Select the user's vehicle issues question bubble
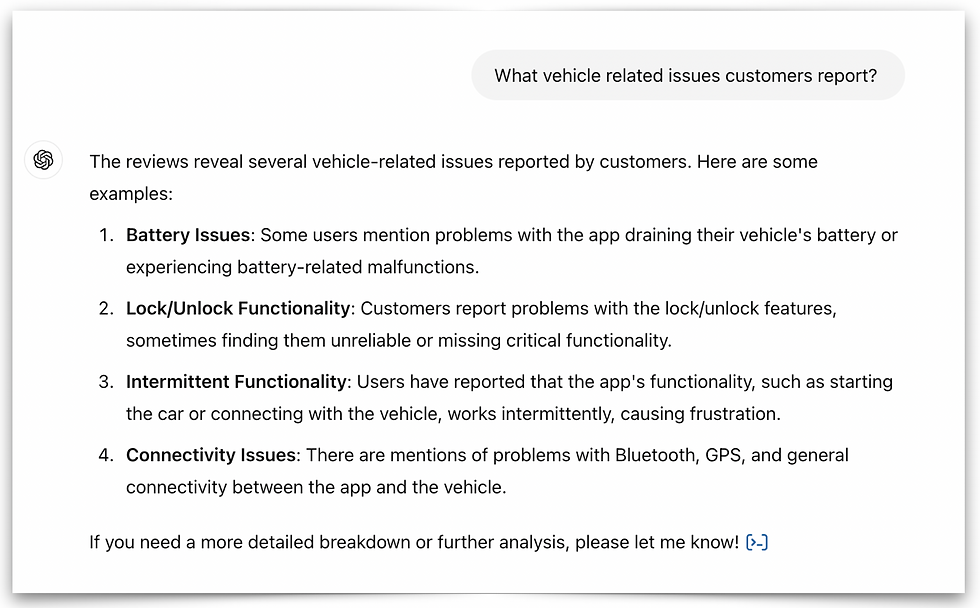This screenshot has width=980, height=608. pyautogui.click(x=688, y=76)
